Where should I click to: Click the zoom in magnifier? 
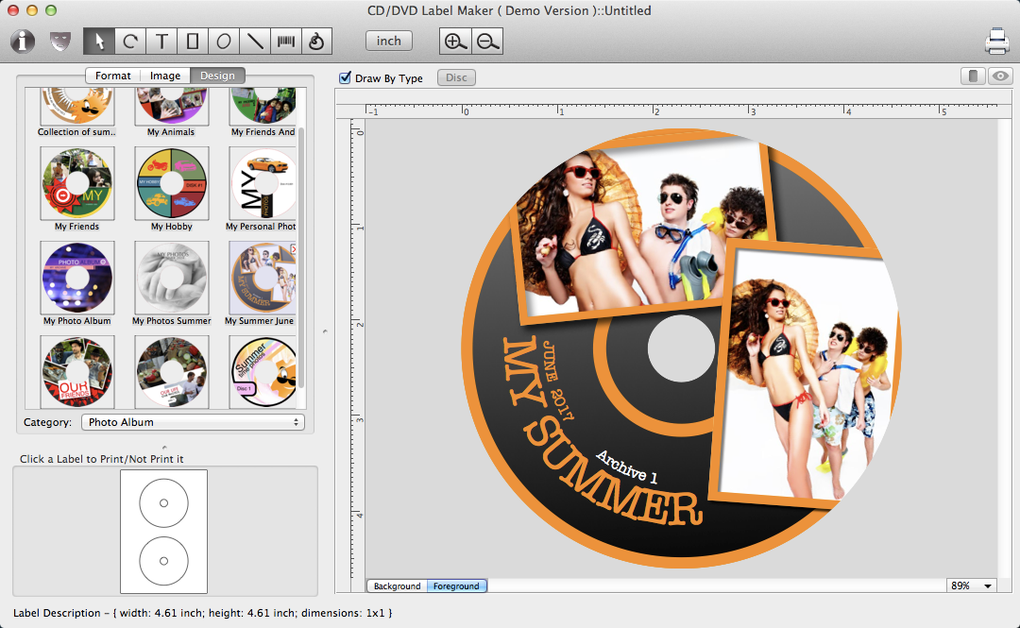pyautogui.click(x=455, y=41)
